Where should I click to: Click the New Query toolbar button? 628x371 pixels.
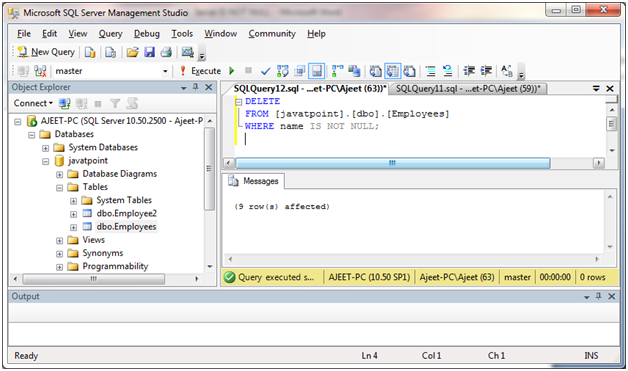click(46, 52)
